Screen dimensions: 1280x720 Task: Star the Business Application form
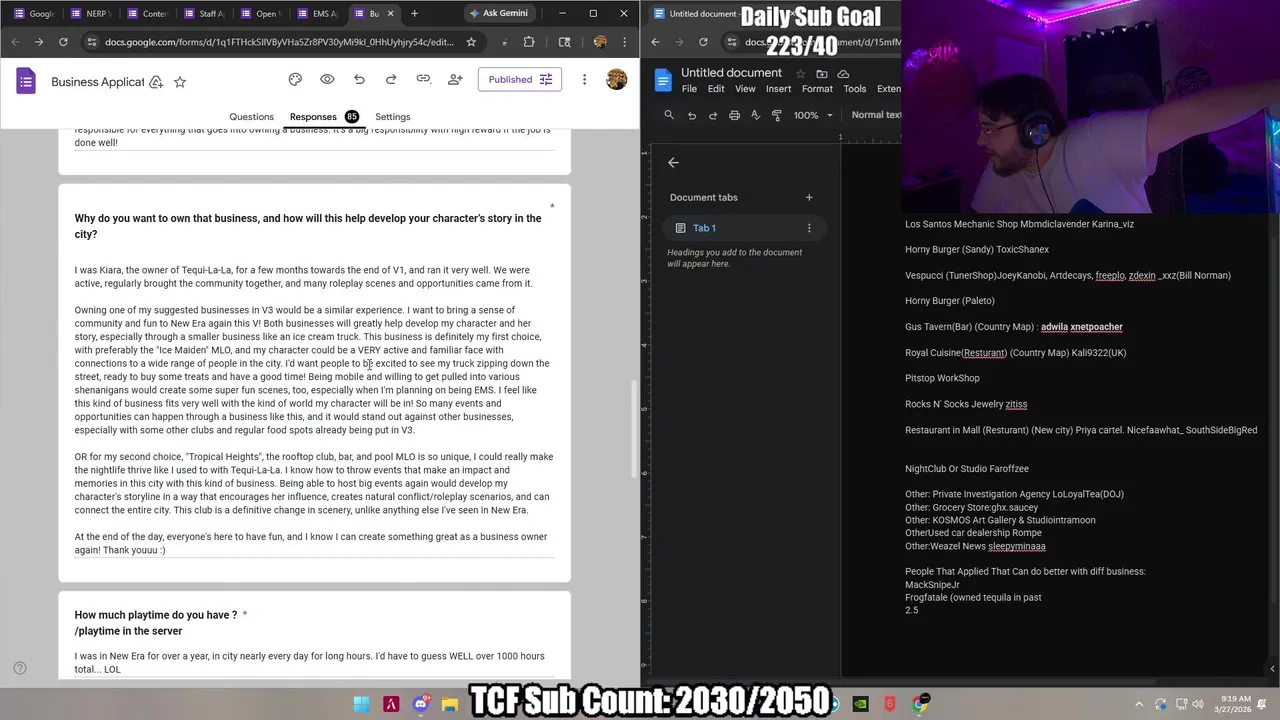[x=180, y=82]
